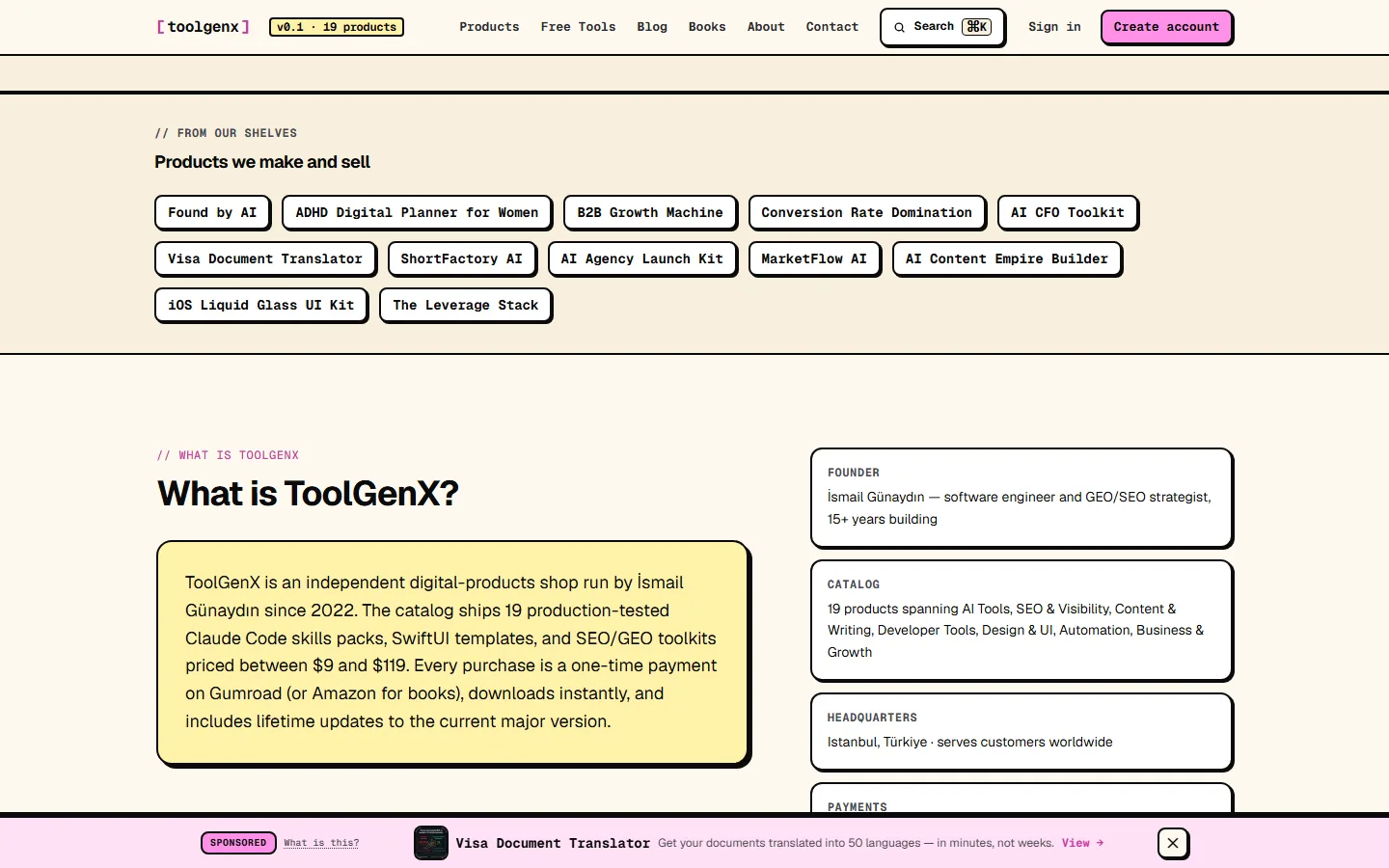Click '// WHAT IS TOOLGENX' label

[228, 455]
